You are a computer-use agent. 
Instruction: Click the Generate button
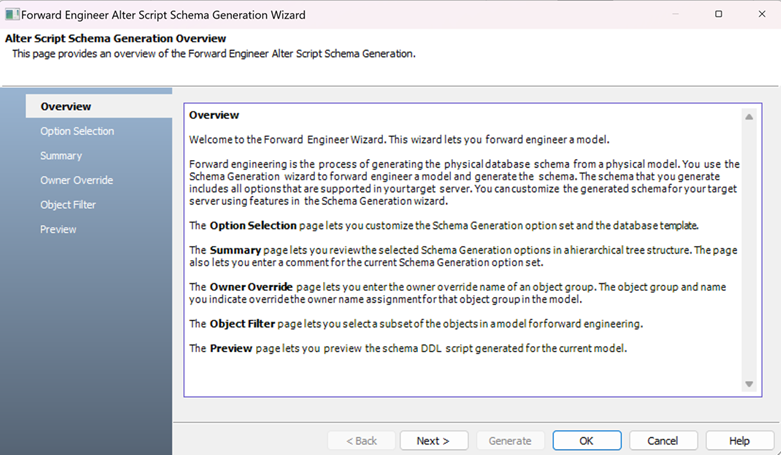coord(510,441)
